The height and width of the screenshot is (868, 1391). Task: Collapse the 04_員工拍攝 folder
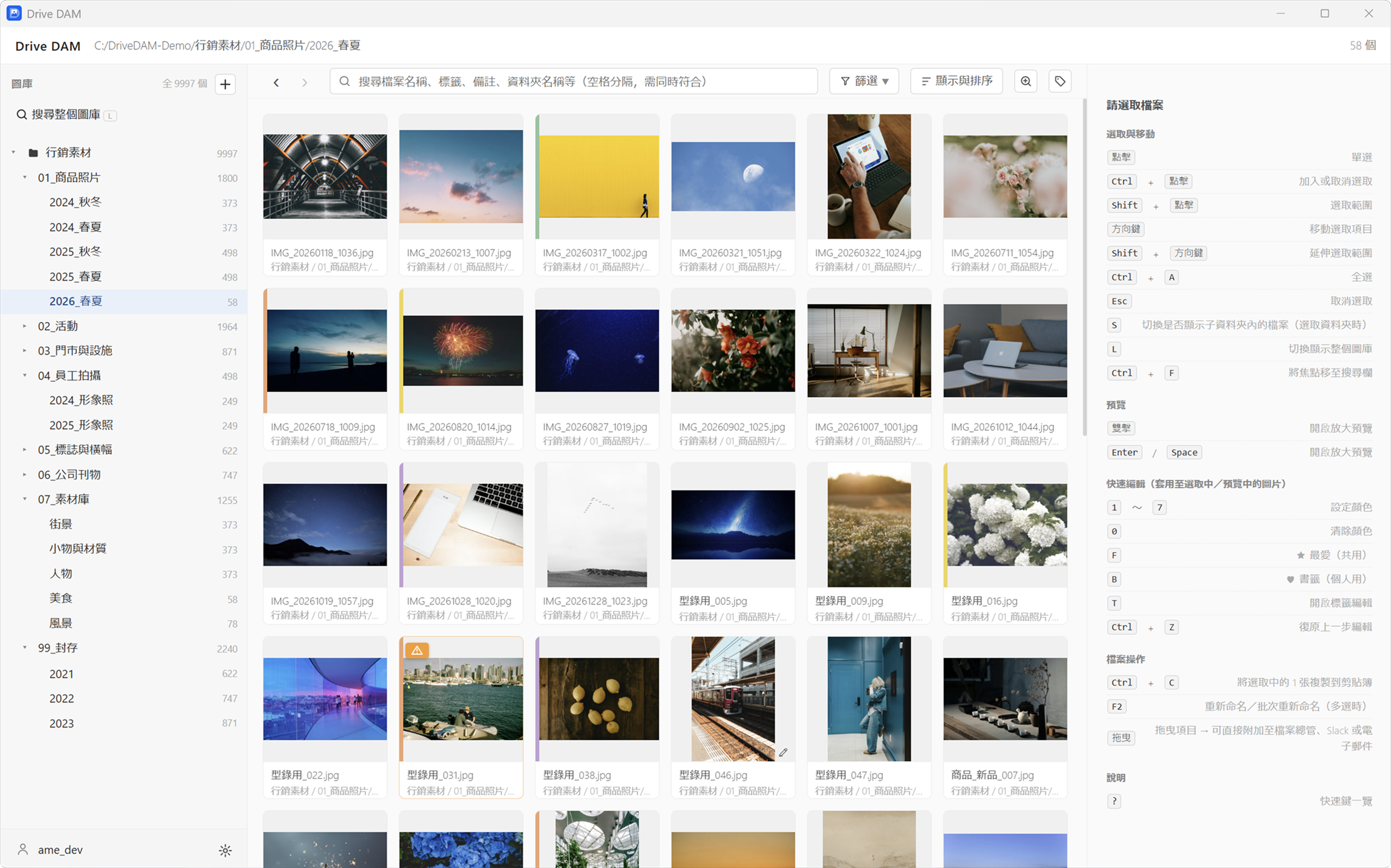pos(24,375)
